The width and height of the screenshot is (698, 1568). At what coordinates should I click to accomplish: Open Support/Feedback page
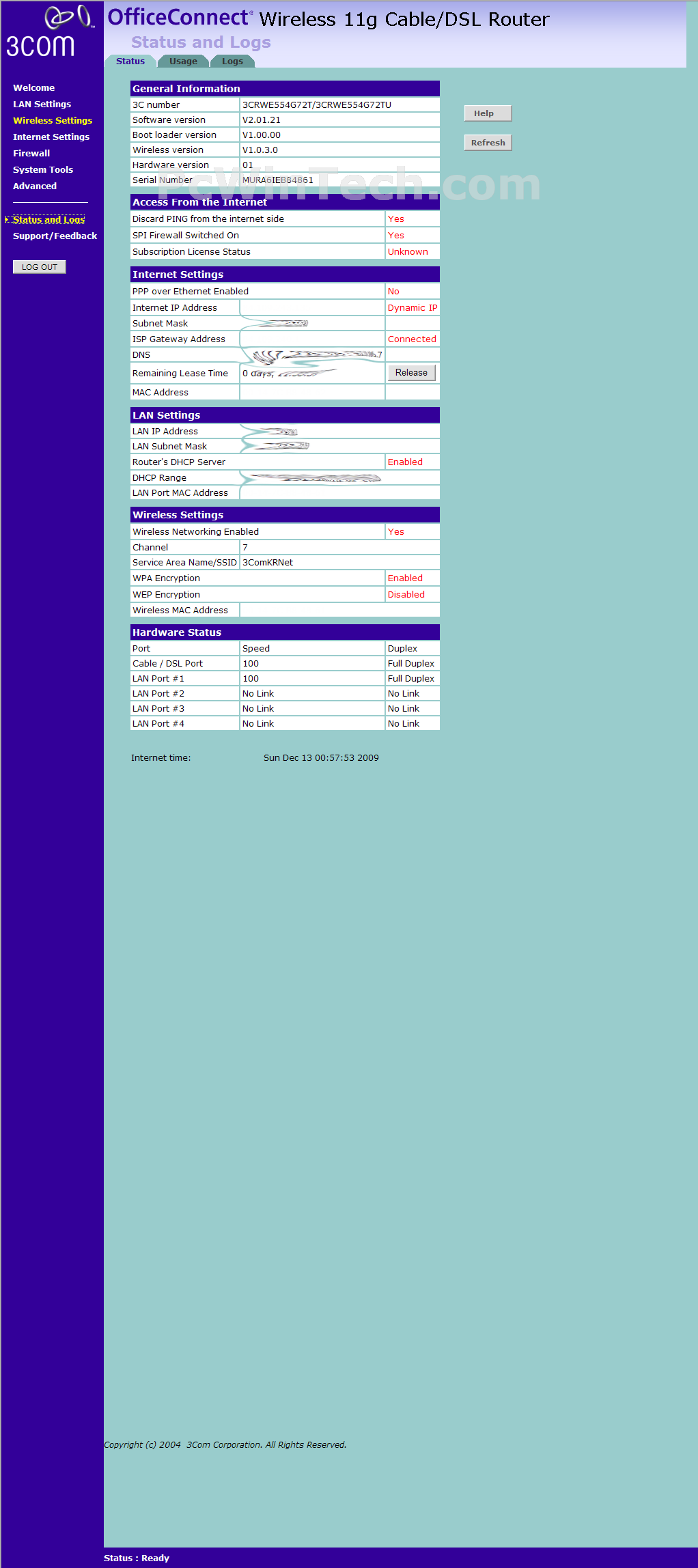(x=55, y=236)
